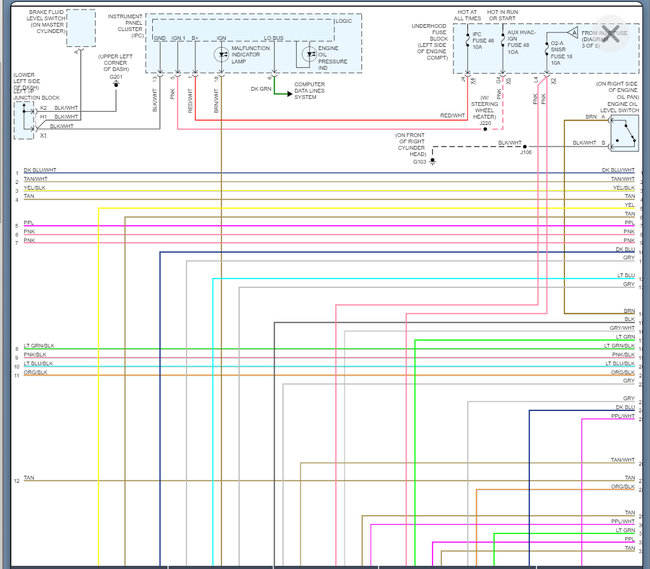Viewport: 650px width, 569px height.
Task: Click the 'ORG/BLK' label at left edge
Action: 35,372
